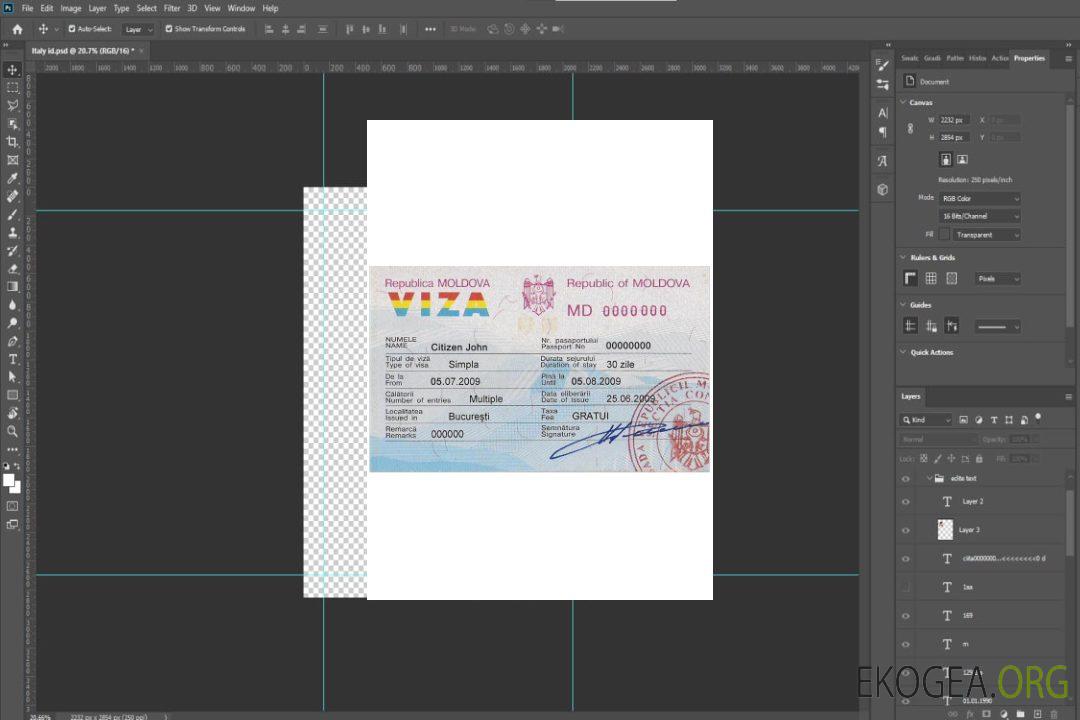Select the Crop tool
1080x720 pixels.
[12, 142]
